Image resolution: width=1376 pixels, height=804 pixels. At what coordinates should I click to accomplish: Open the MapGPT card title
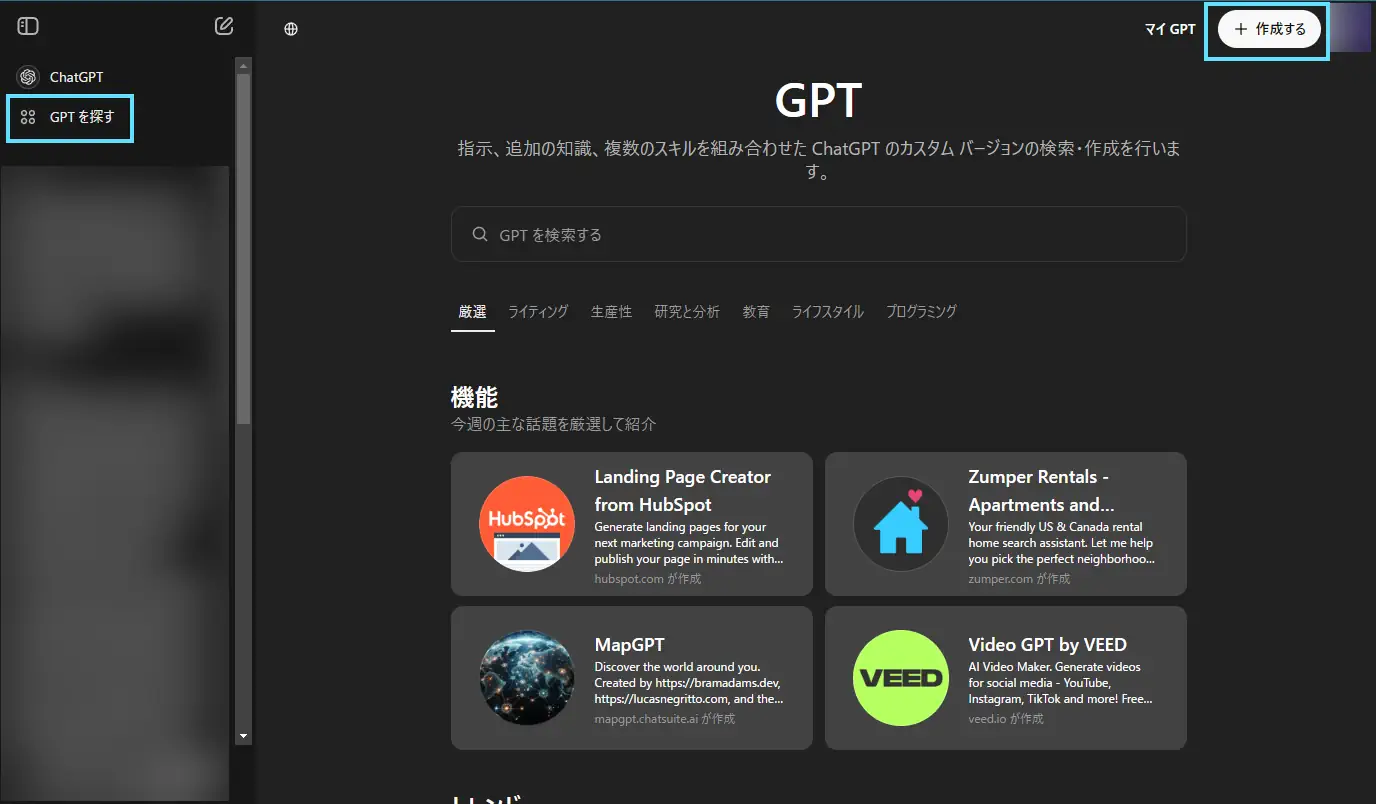tap(629, 644)
